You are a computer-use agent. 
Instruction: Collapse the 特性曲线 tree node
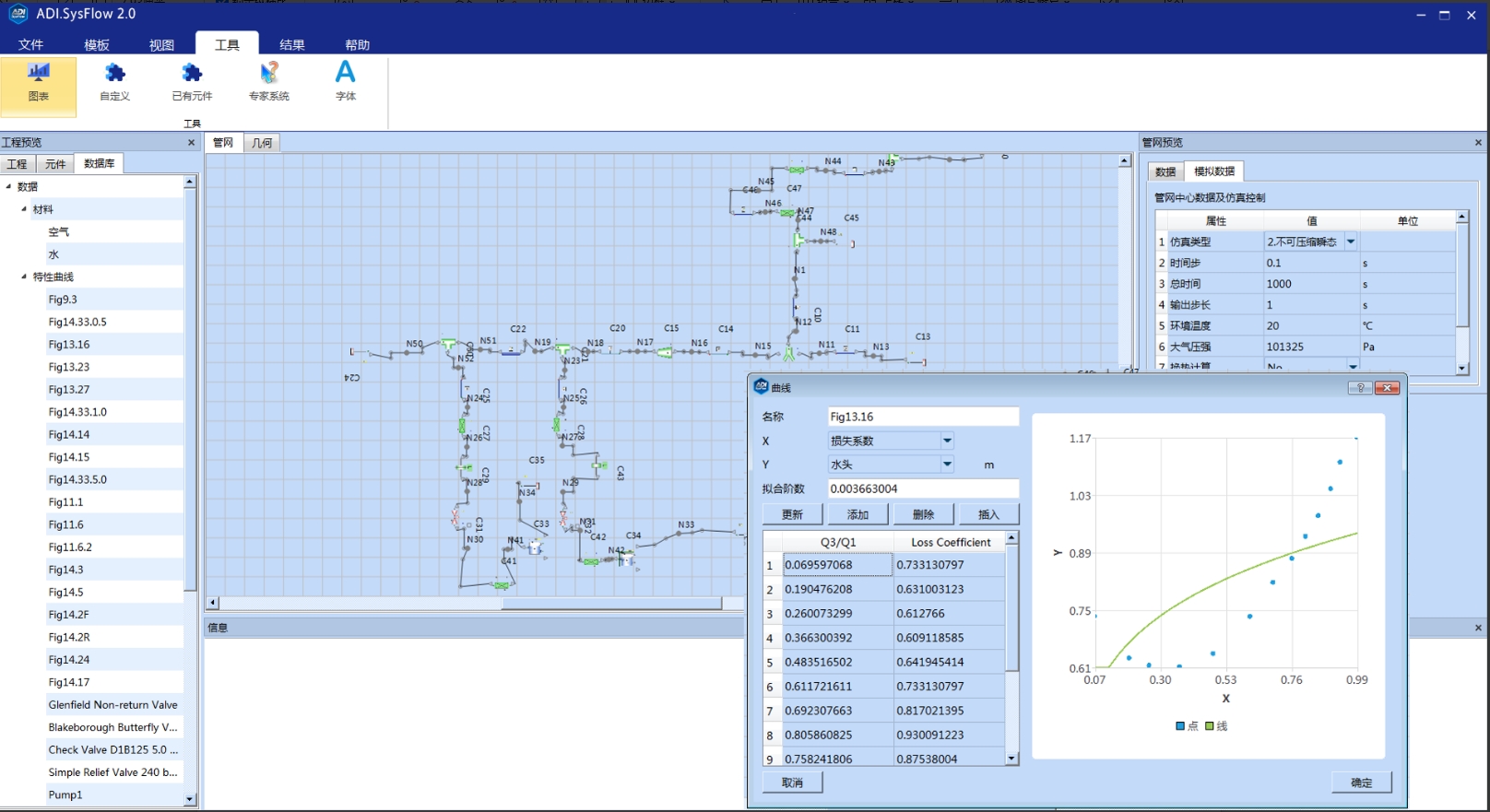24,277
